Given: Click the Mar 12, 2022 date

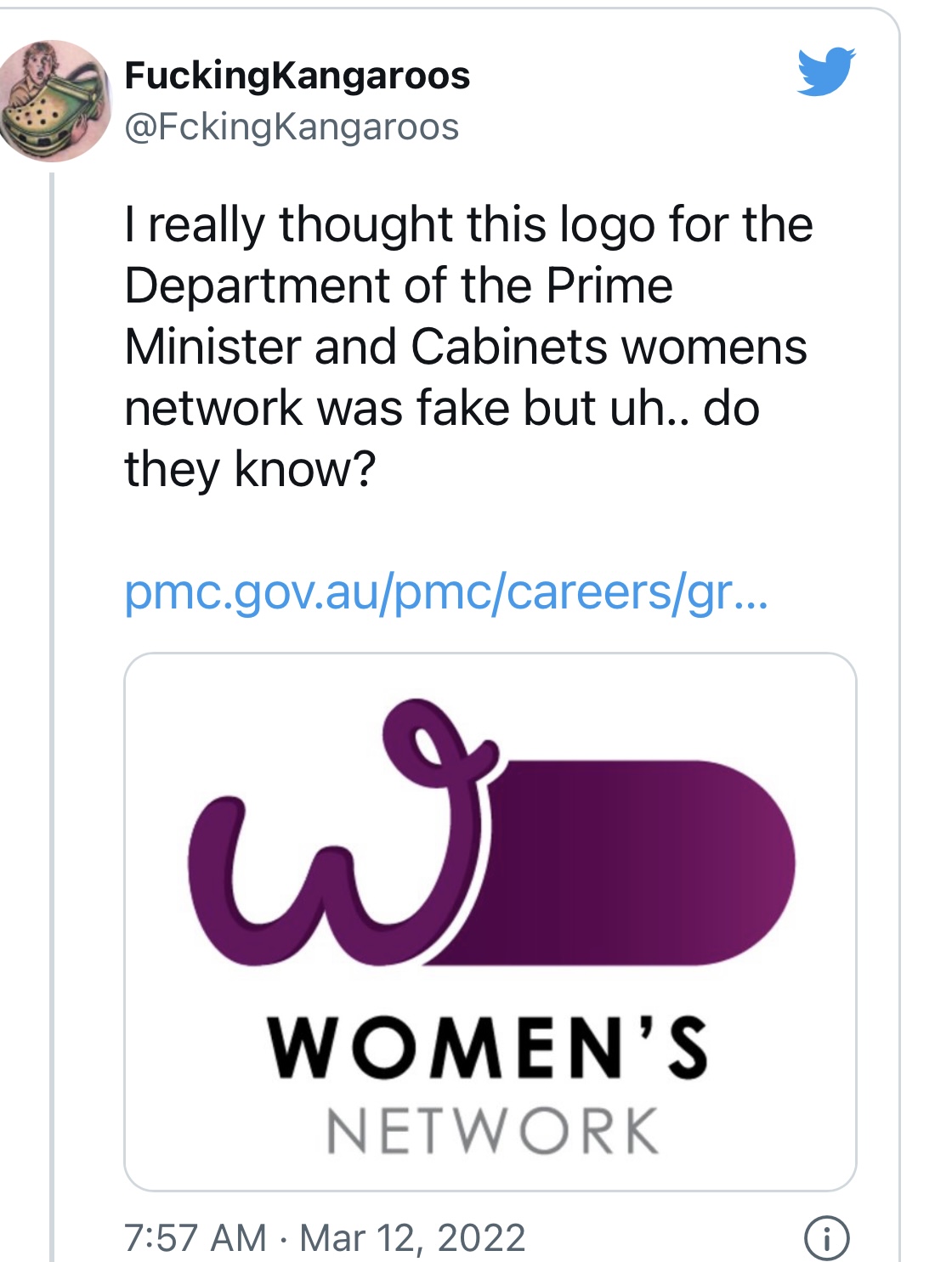Looking at the screenshot, I should [412, 1238].
